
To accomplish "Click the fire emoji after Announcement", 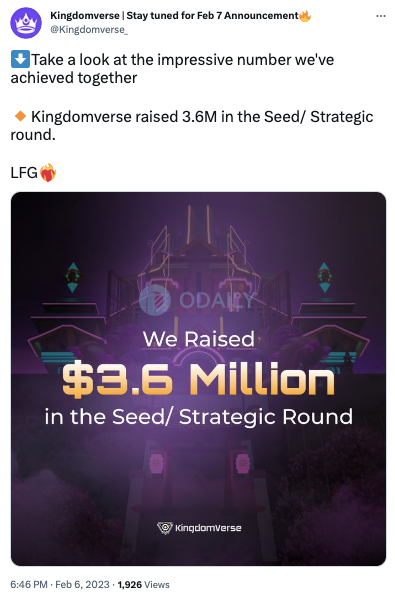I will click(x=305, y=16).
